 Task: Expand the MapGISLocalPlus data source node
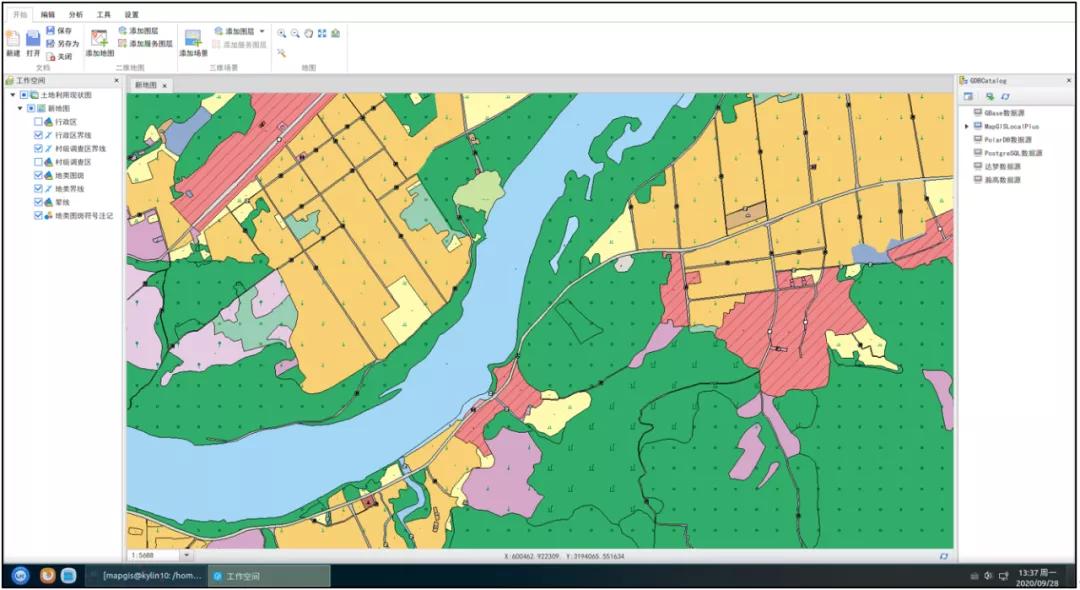click(967, 127)
